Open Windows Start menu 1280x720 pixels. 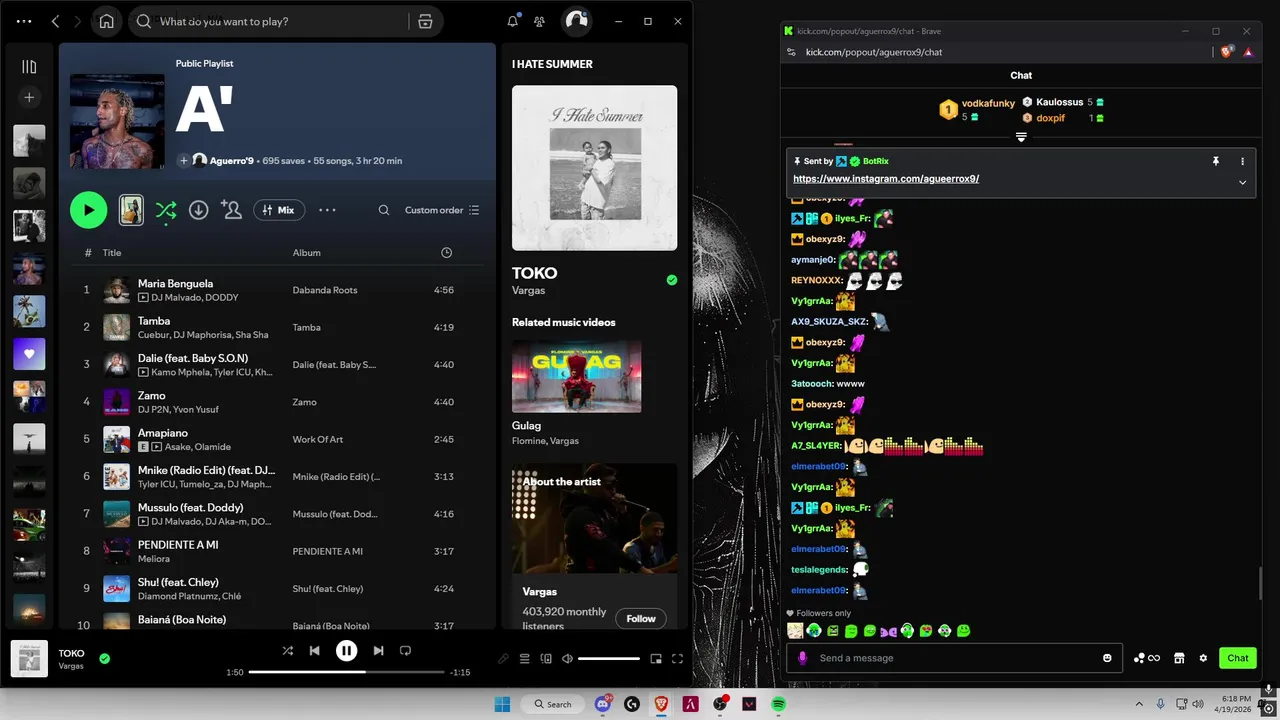[502, 704]
